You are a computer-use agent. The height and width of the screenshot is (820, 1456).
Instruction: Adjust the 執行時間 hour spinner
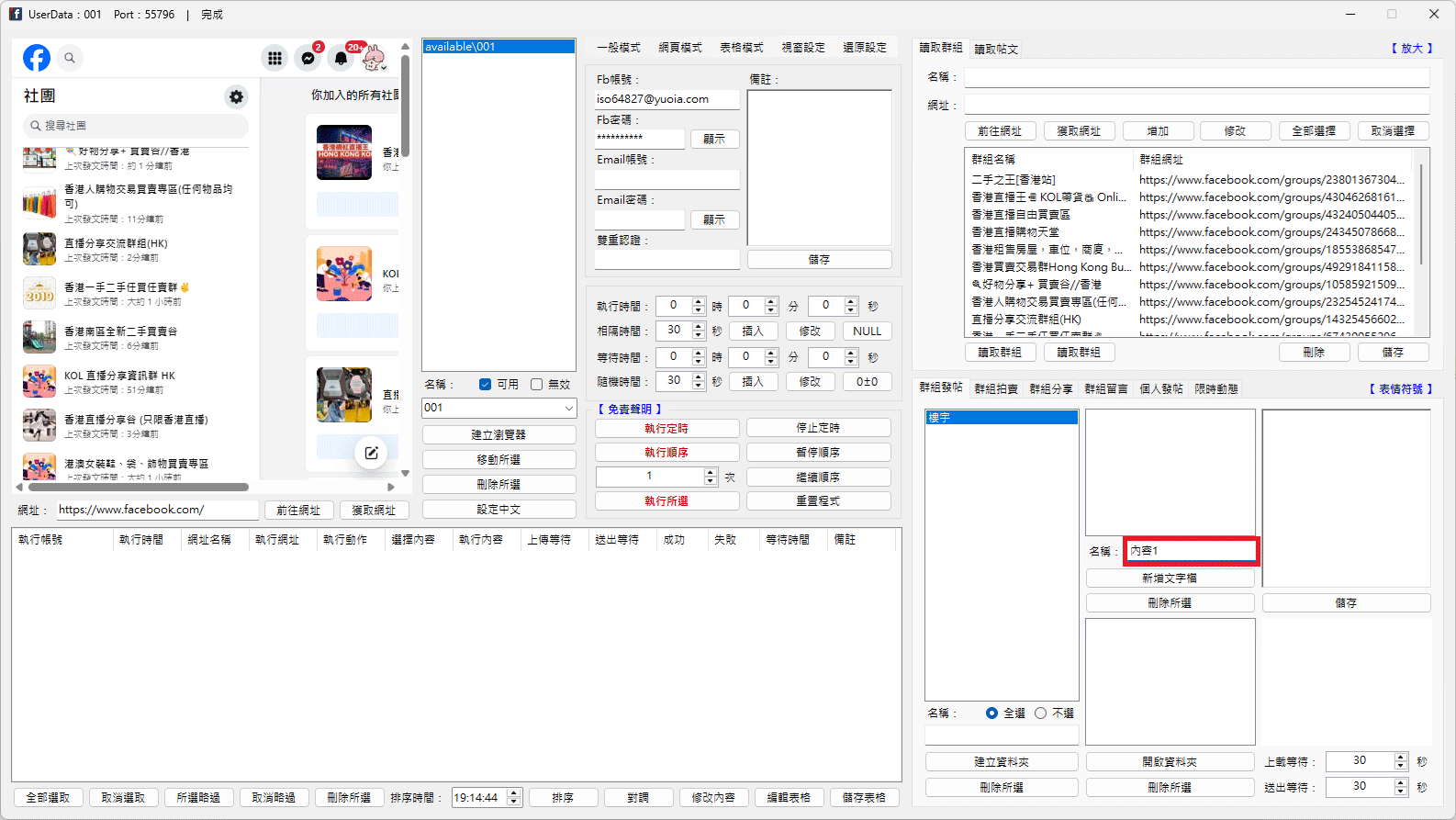699,306
